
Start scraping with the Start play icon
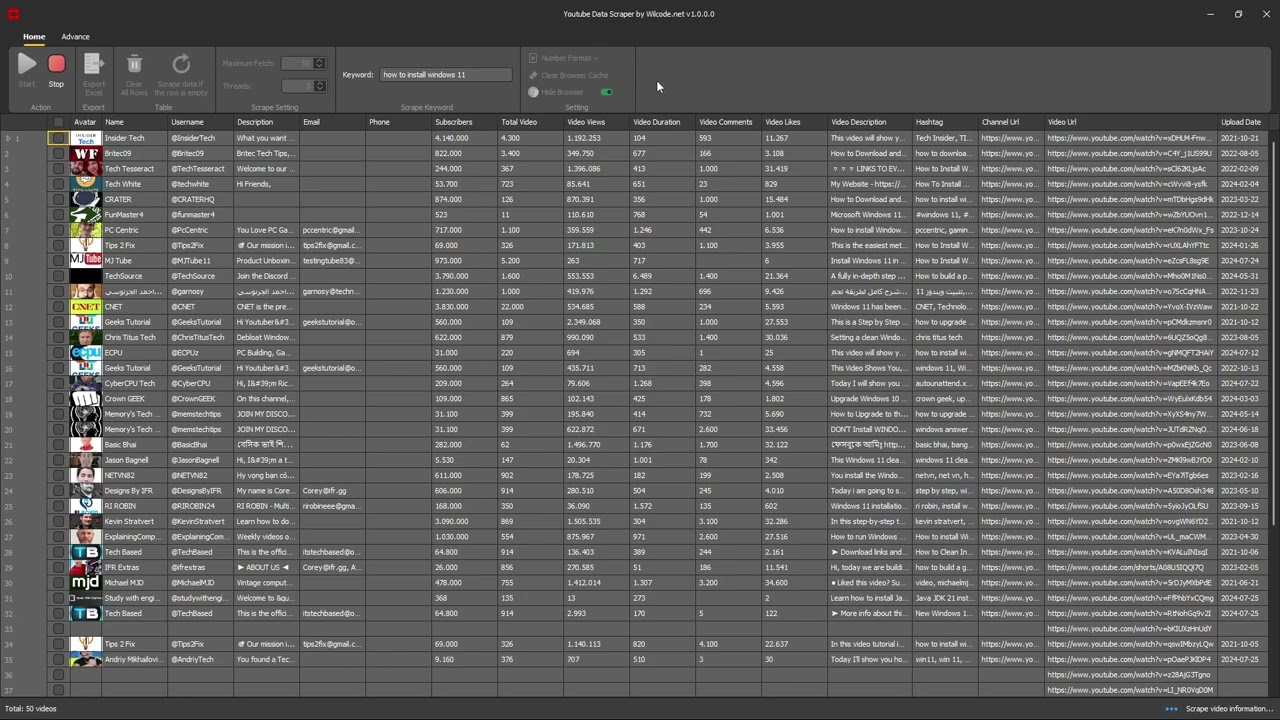click(27, 64)
